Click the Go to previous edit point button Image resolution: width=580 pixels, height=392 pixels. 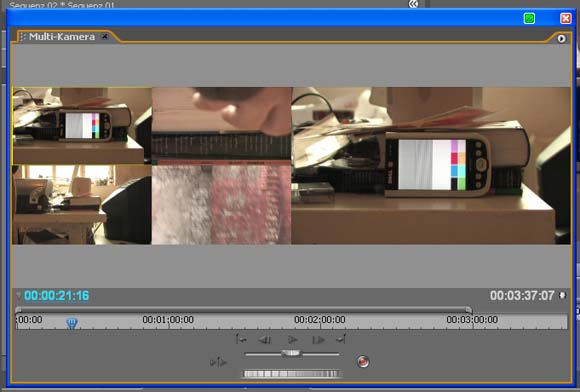click(241, 339)
